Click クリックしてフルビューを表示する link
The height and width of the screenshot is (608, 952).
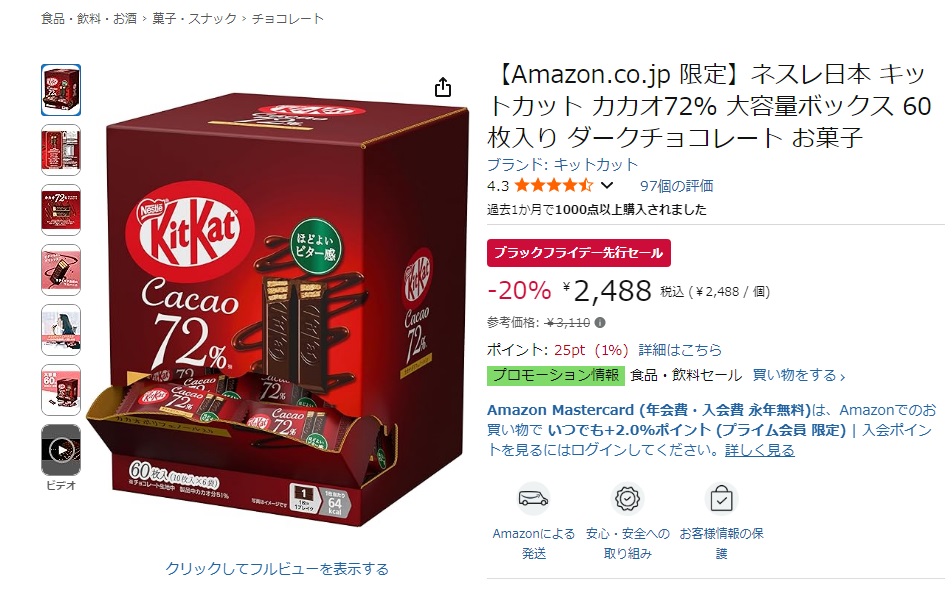[x=277, y=569]
